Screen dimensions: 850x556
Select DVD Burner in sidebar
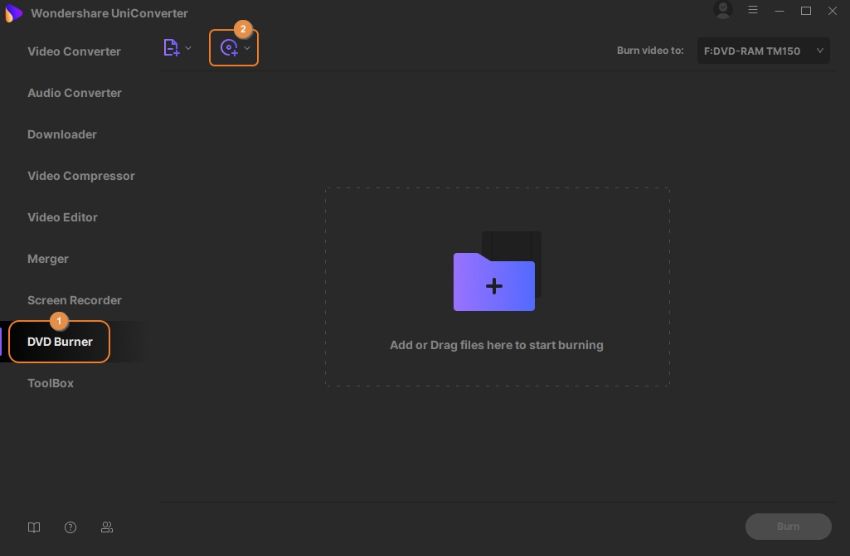60,342
